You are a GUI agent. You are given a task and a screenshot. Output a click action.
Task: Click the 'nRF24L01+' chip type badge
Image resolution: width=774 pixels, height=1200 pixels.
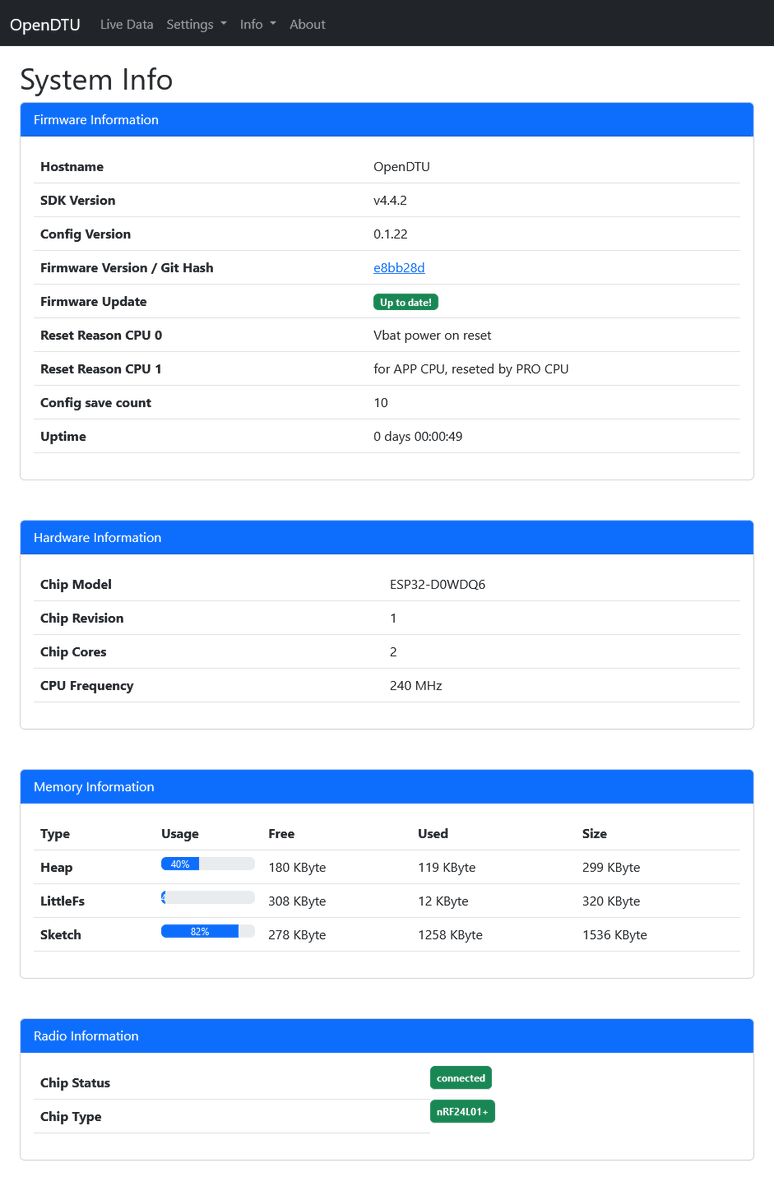(462, 1112)
